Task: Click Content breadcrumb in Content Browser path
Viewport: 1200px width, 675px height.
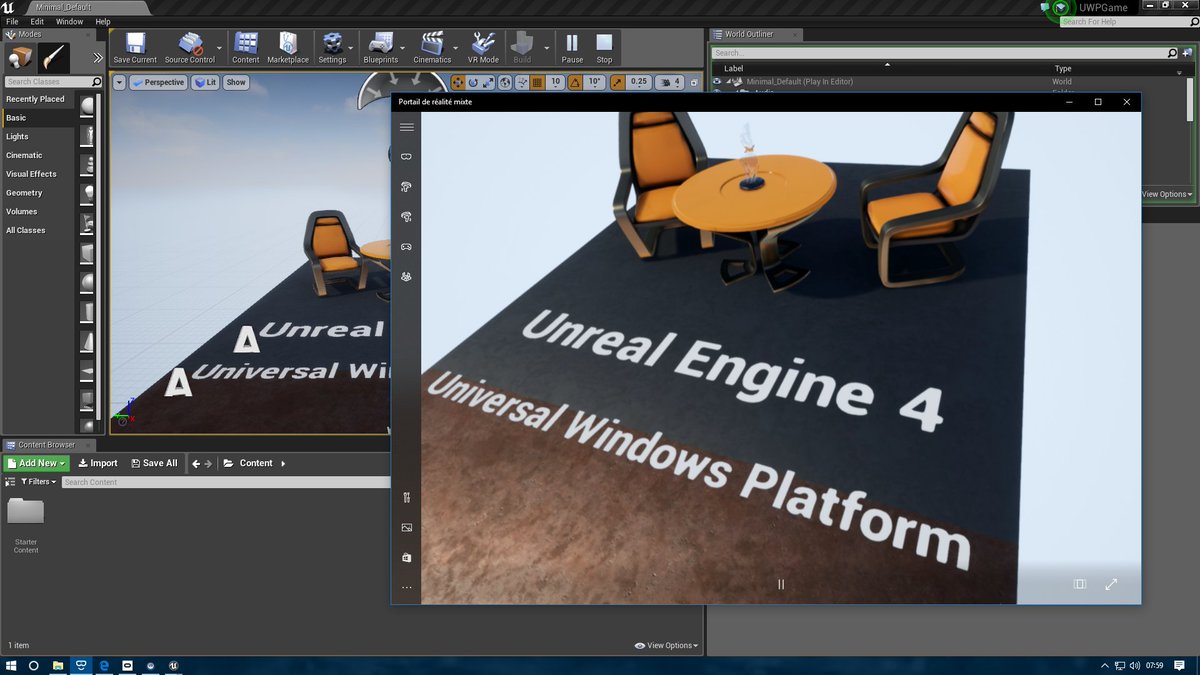Action: click(x=256, y=463)
